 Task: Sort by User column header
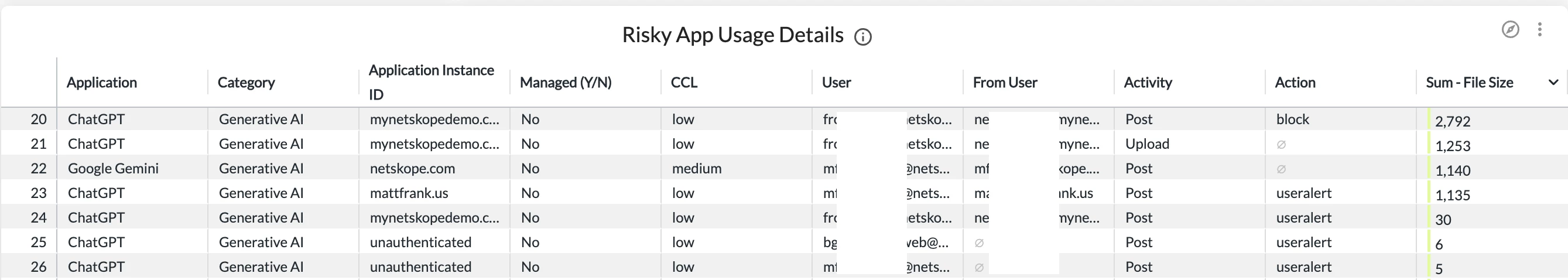(836, 82)
